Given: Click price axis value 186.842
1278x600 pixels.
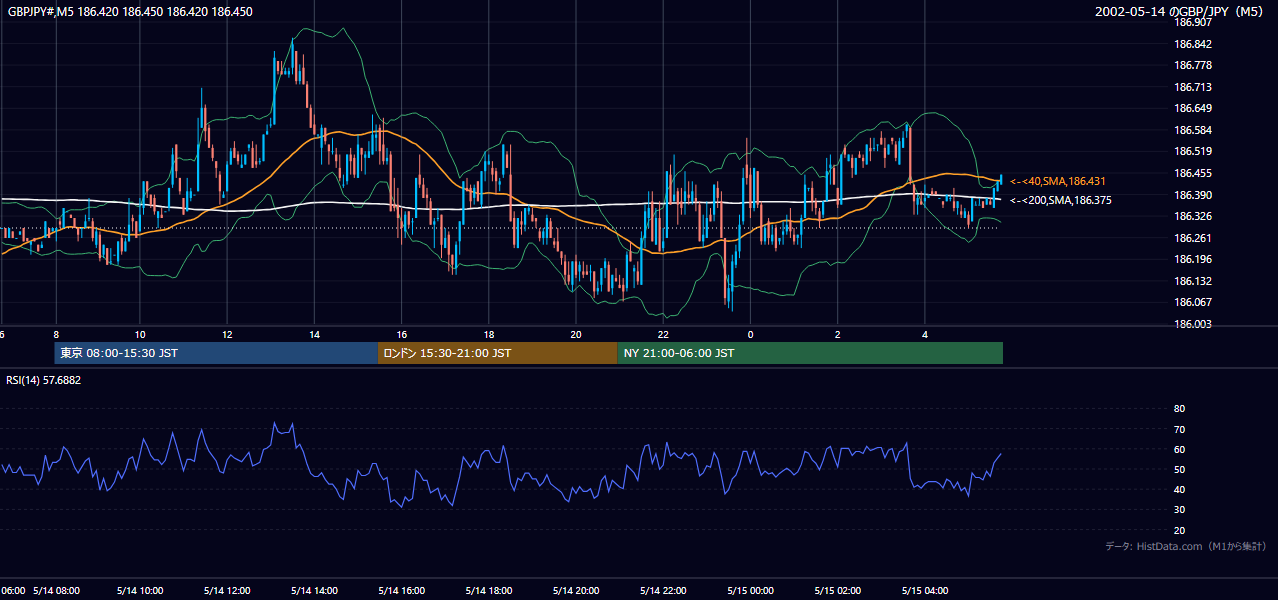Looking at the screenshot, I should (x=1193, y=44).
